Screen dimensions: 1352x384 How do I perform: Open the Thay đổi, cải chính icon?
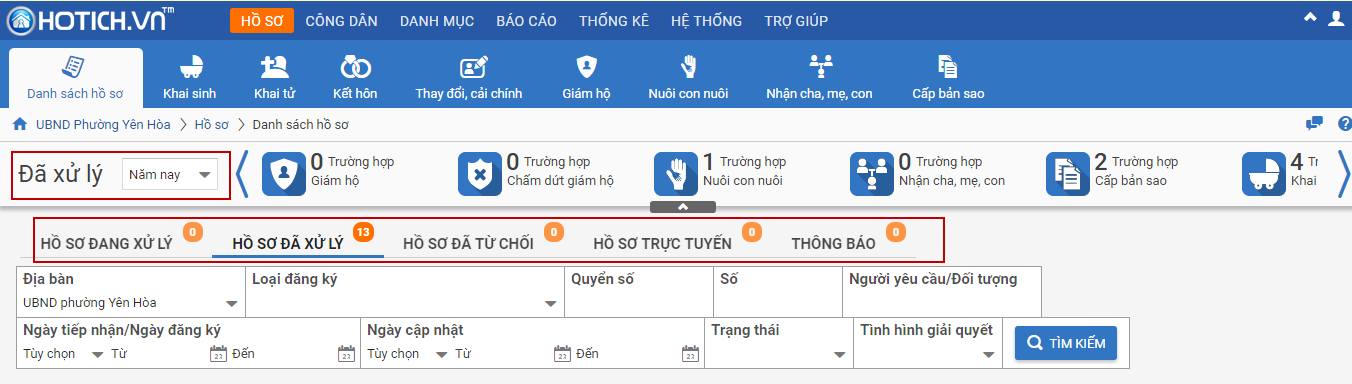[473, 67]
